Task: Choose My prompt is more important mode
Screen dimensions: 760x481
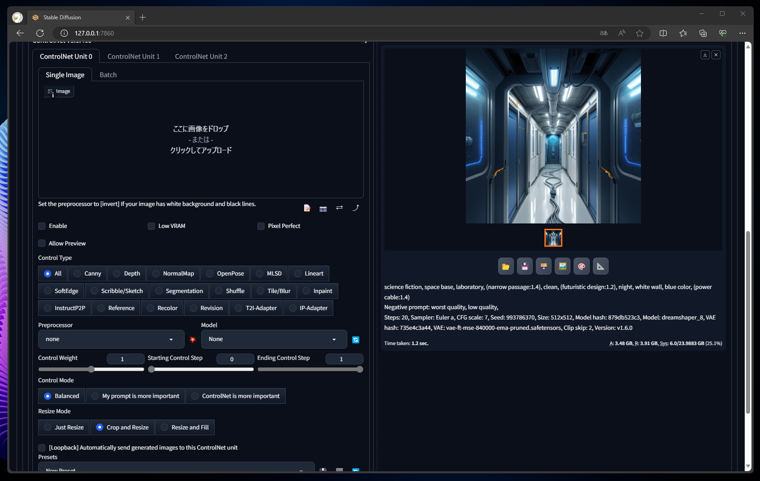Action: (136, 396)
